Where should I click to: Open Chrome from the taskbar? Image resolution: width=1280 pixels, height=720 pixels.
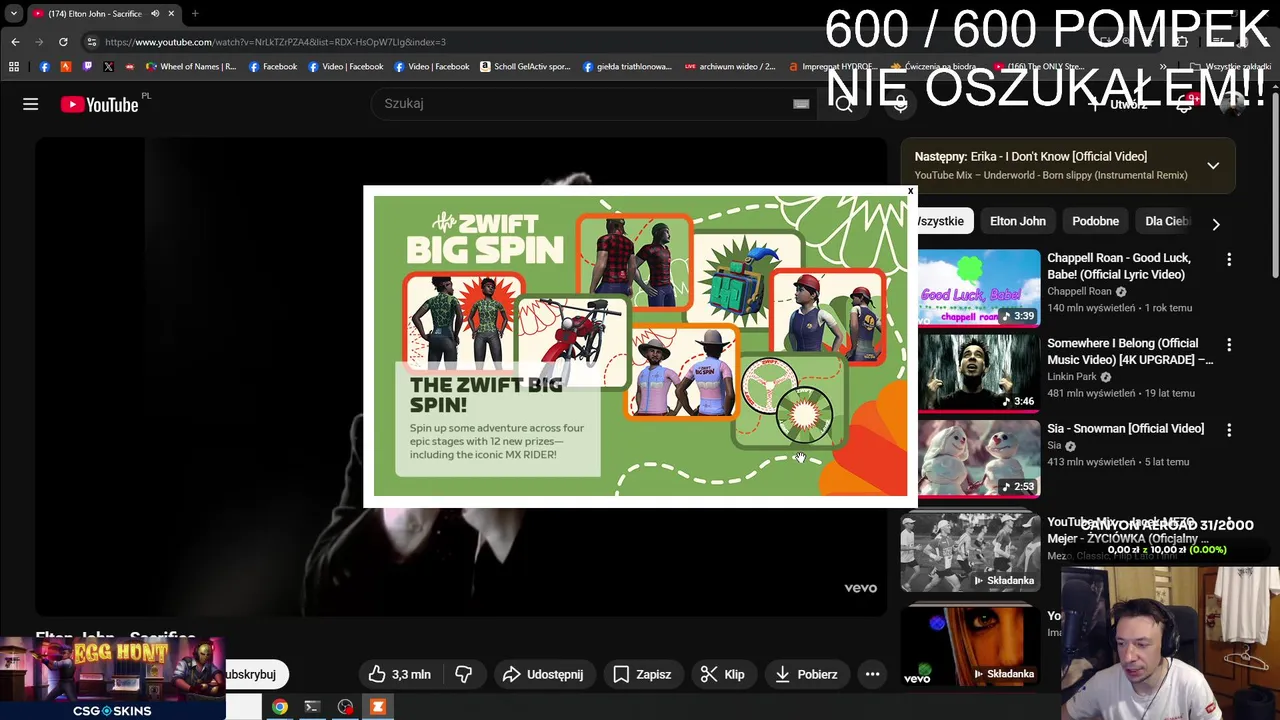pyautogui.click(x=280, y=707)
